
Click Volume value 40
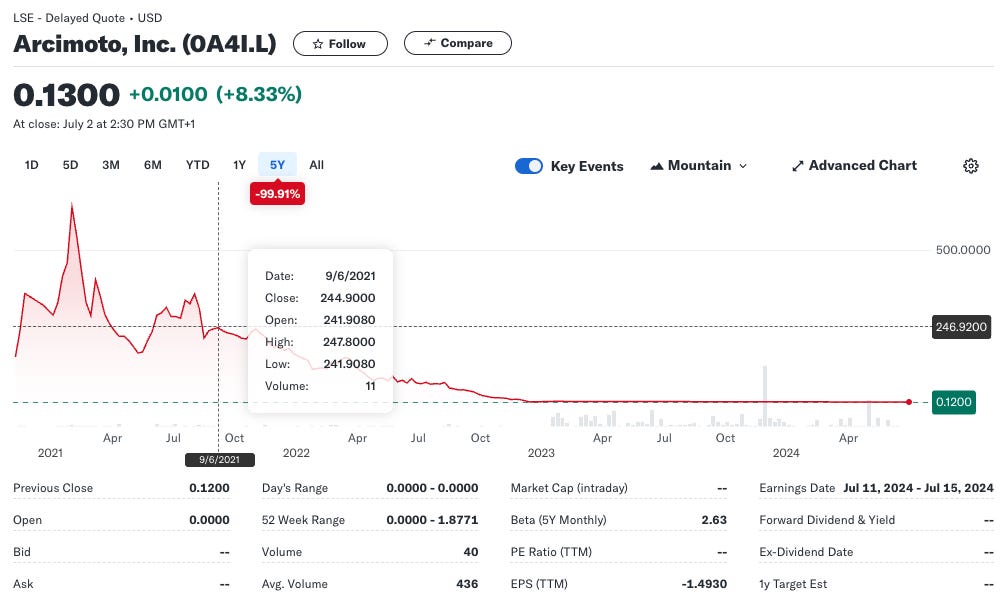click(x=471, y=552)
